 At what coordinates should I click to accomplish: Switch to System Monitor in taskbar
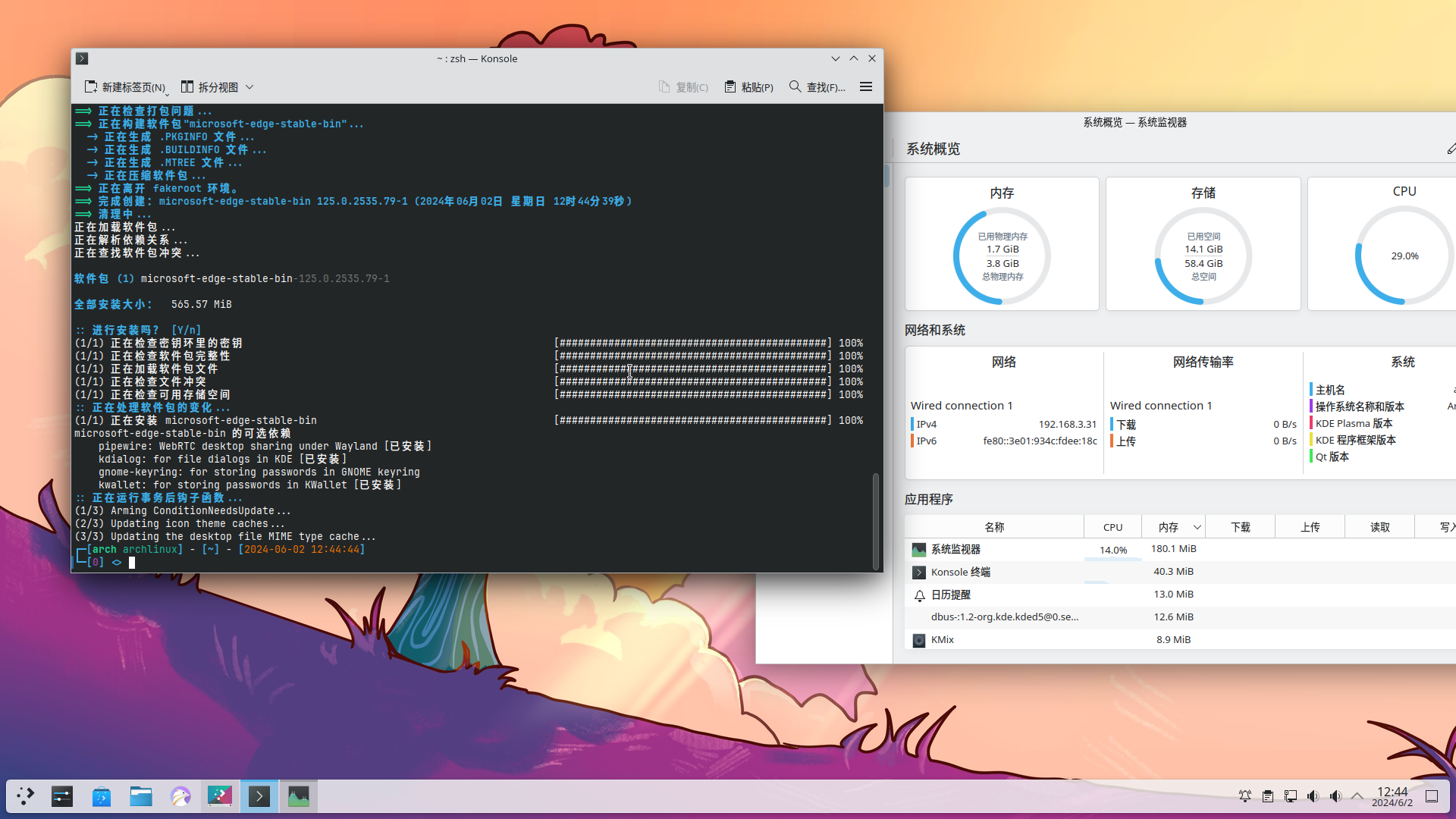(x=299, y=796)
